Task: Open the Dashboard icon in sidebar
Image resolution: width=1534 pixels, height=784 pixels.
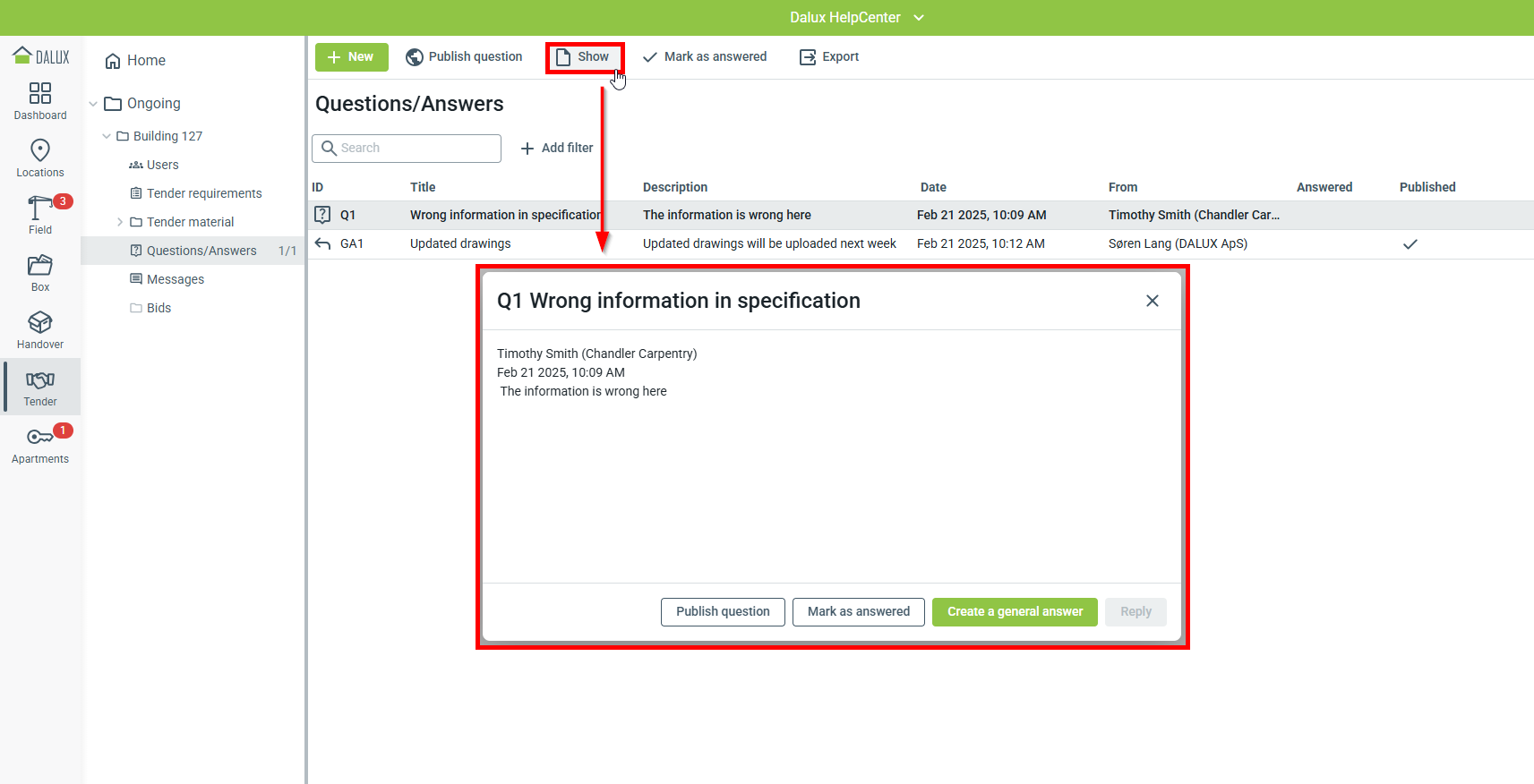Action: [x=40, y=94]
